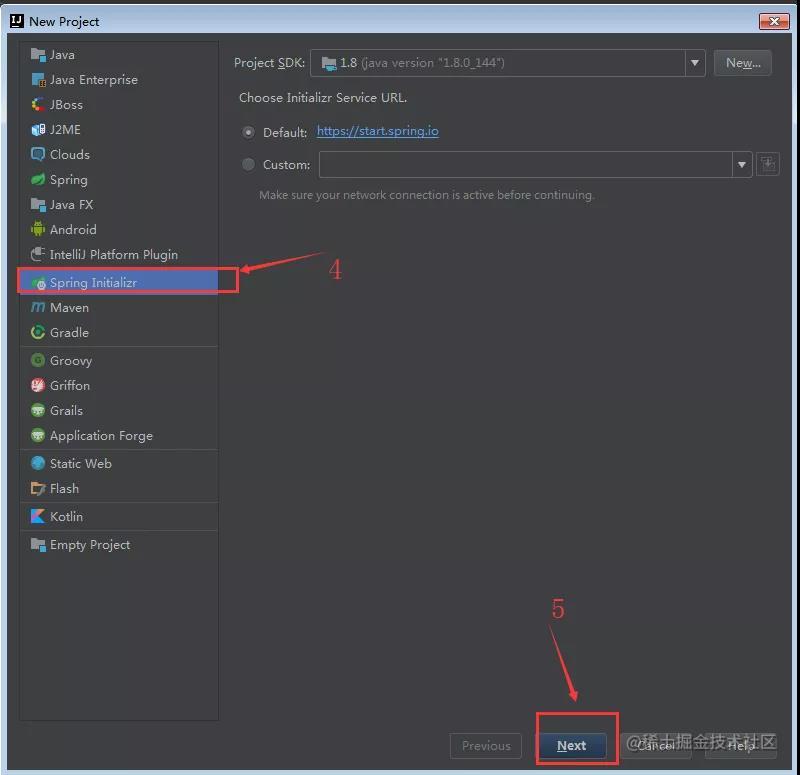Image resolution: width=800 pixels, height=775 pixels.
Task: Select 'Groovy' text in list
Action: tap(71, 361)
